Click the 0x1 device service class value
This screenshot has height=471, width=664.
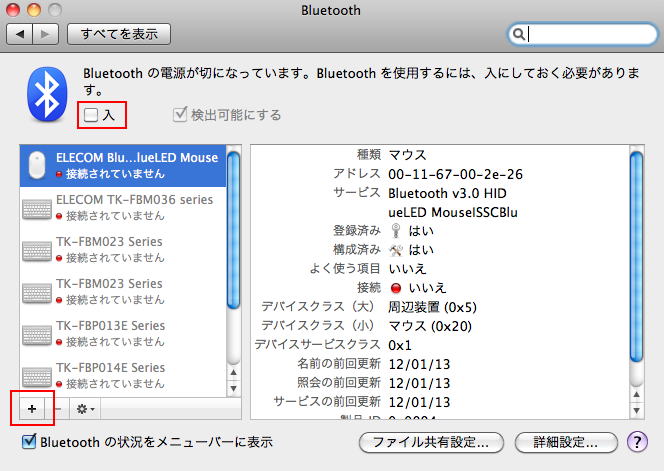click(x=400, y=345)
